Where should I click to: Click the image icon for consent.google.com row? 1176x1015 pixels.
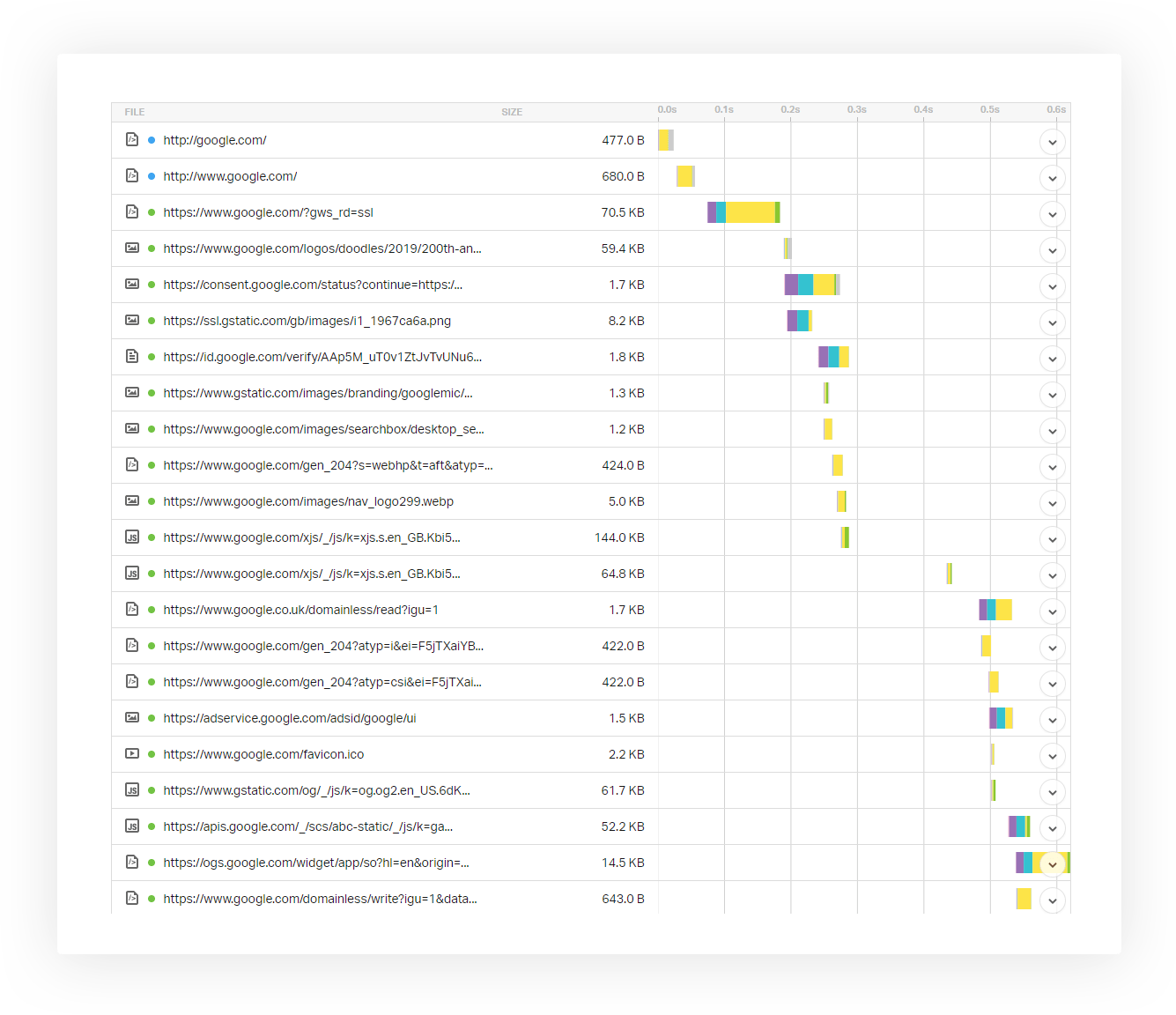pos(132,284)
